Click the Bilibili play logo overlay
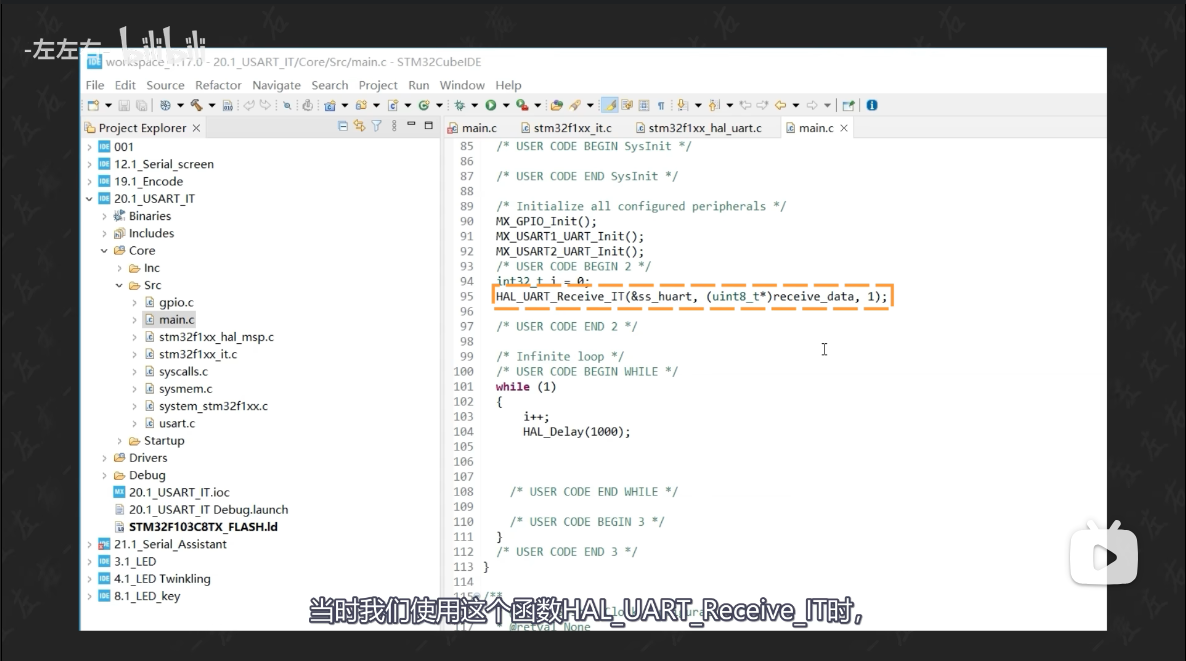Image resolution: width=1186 pixels, height=661 pixels. tap(1104, 551)
